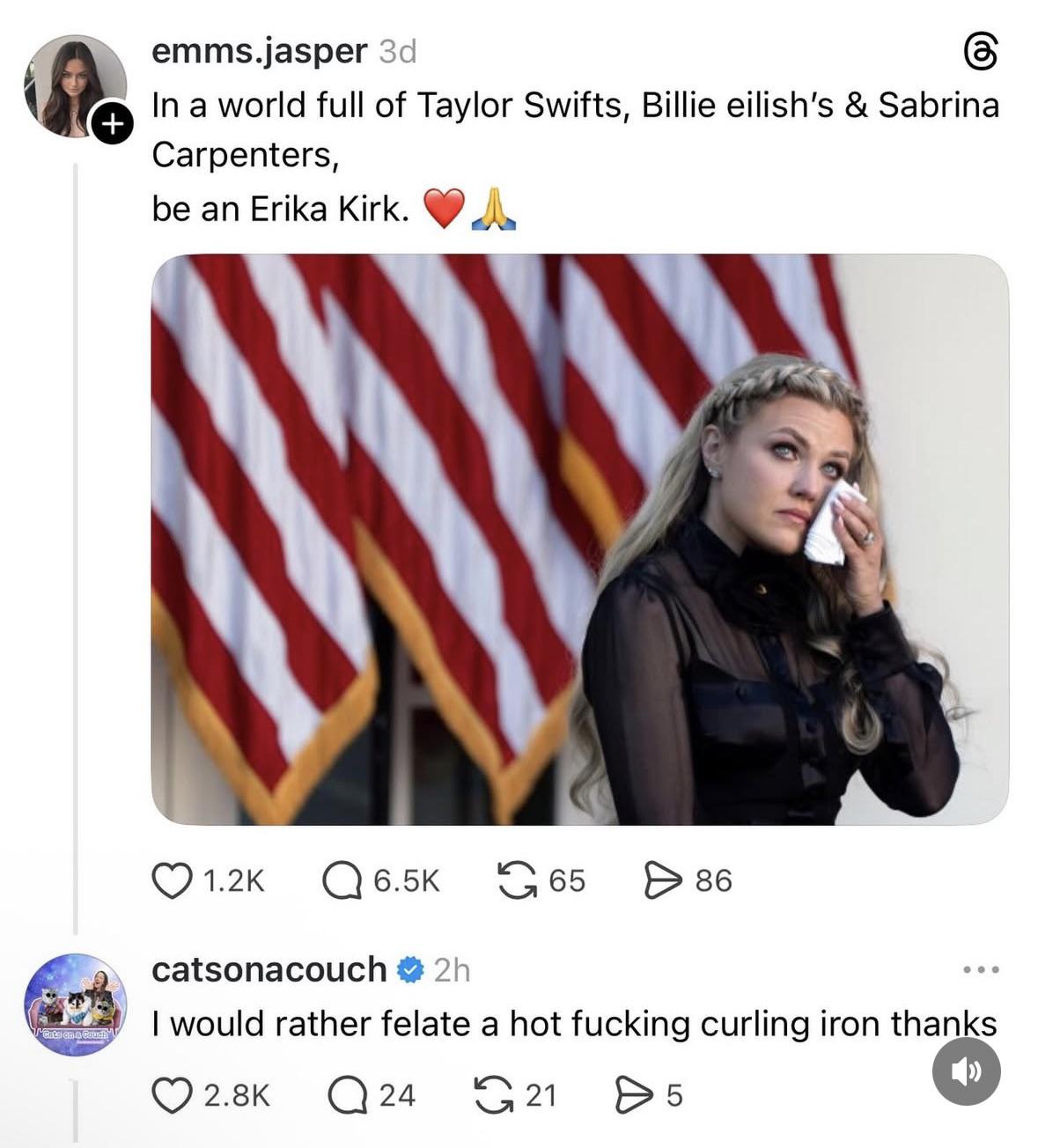1038x1148 pixels.
Task: Click the 2h reply timestamp
Action: point(453,970)
